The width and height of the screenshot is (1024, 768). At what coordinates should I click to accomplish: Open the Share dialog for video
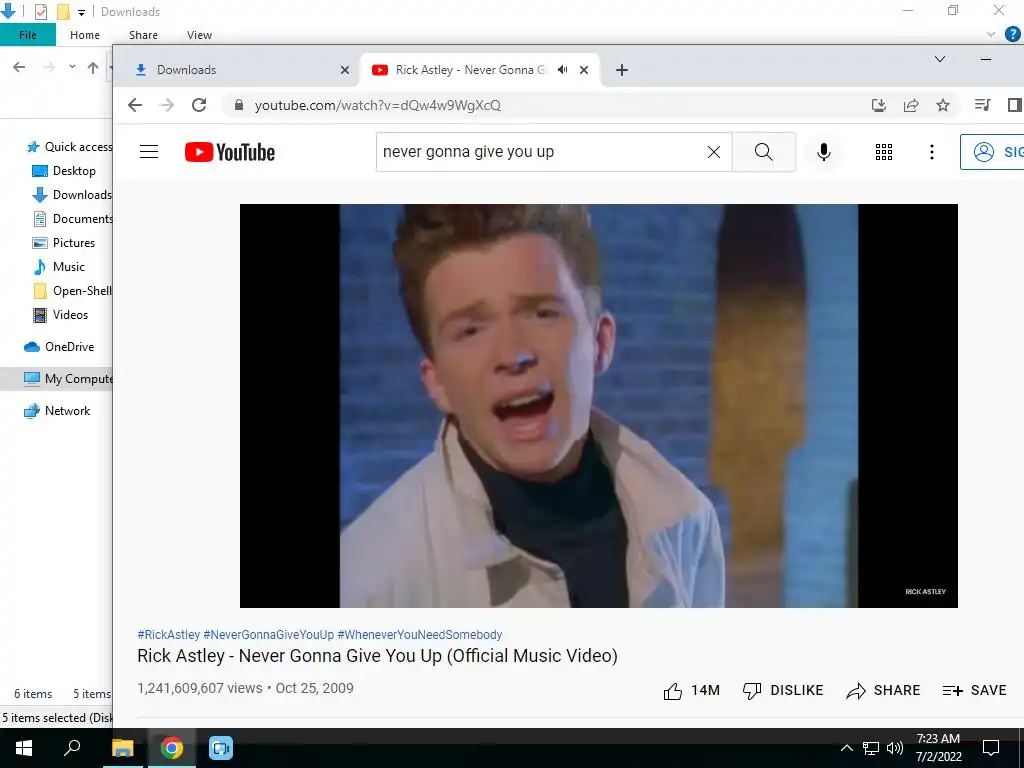coord(883,690)
